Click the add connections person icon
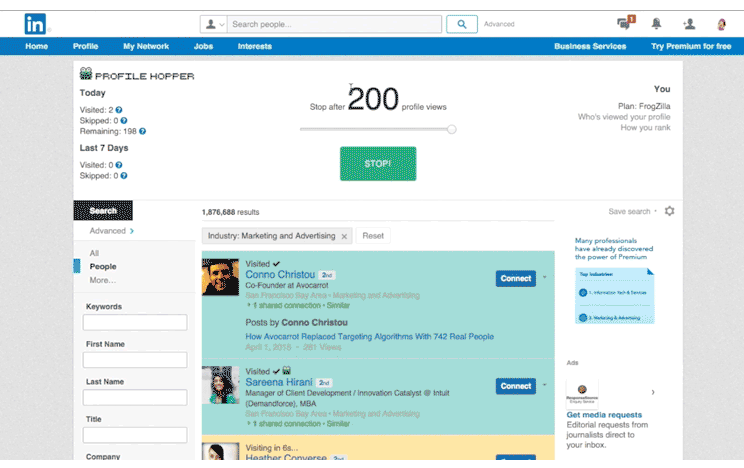 pyautogui.click(x=689, y=24)
